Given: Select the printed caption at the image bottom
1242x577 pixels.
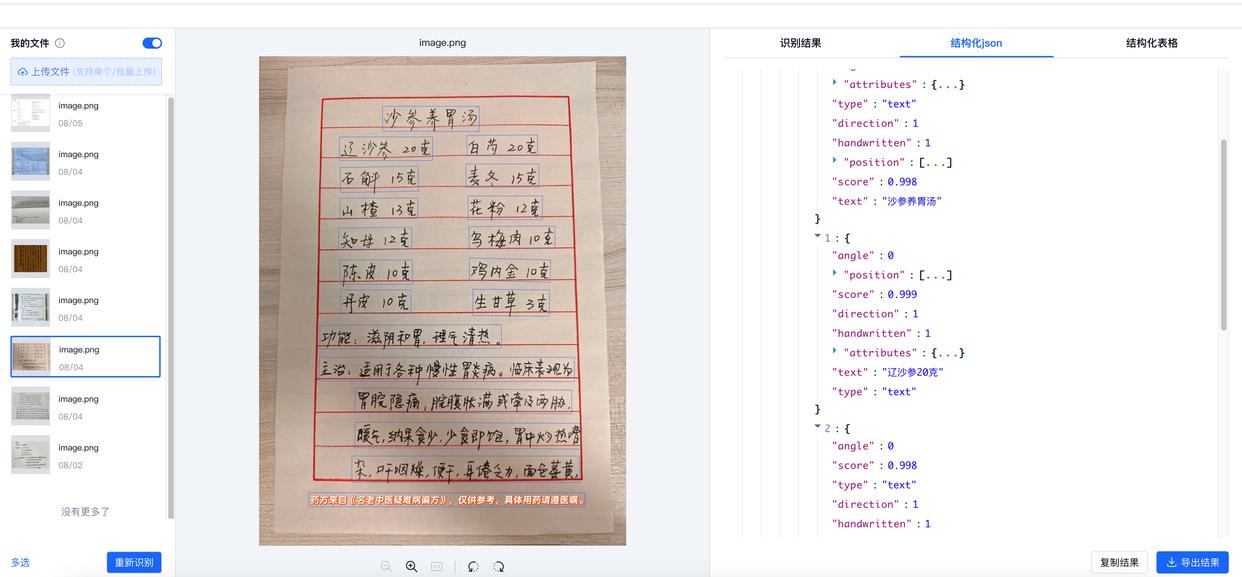Looking at the screenshot, I should tap(447, 499).
